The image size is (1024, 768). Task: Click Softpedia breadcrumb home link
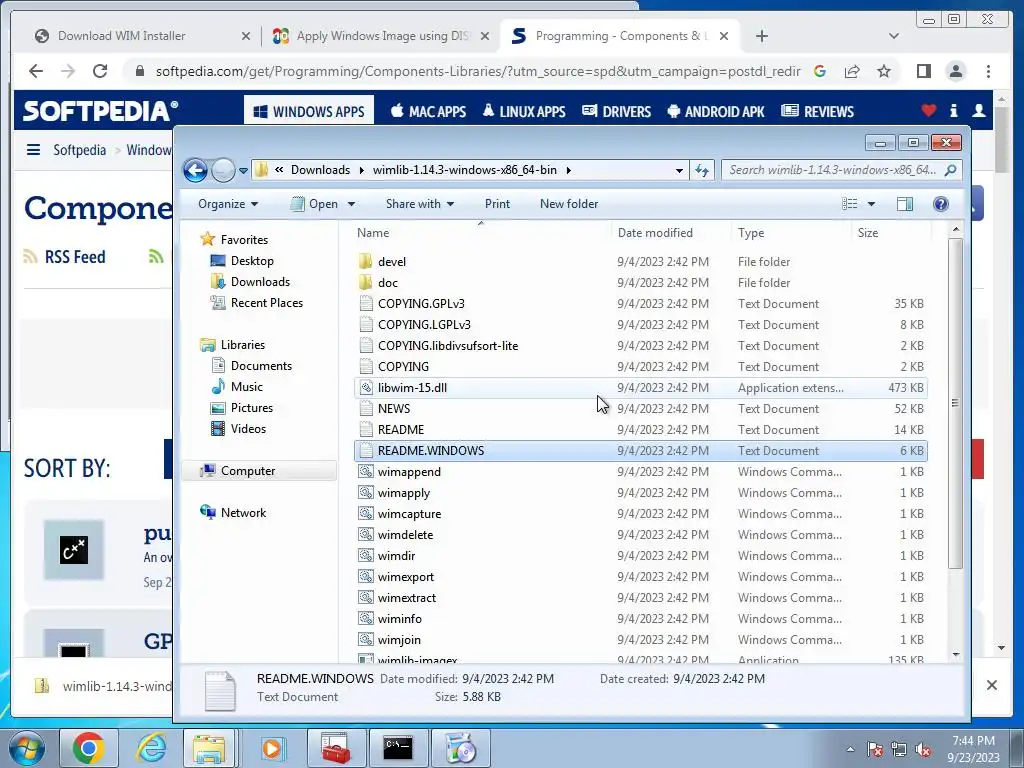(x=79, y=150)
